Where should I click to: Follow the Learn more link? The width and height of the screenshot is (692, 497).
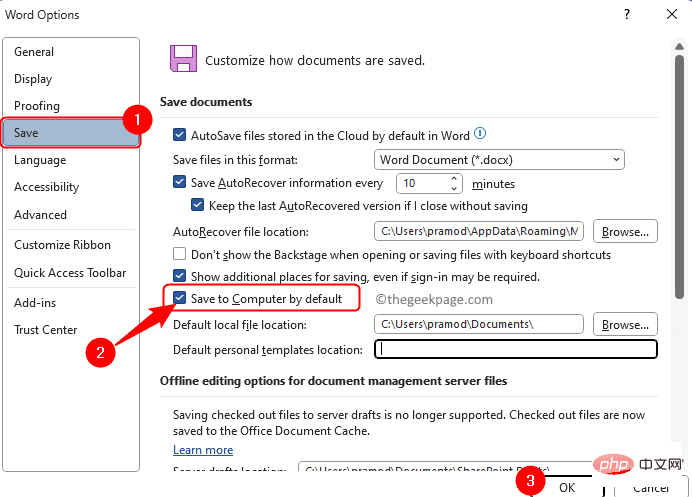click(x=203, y=450)
